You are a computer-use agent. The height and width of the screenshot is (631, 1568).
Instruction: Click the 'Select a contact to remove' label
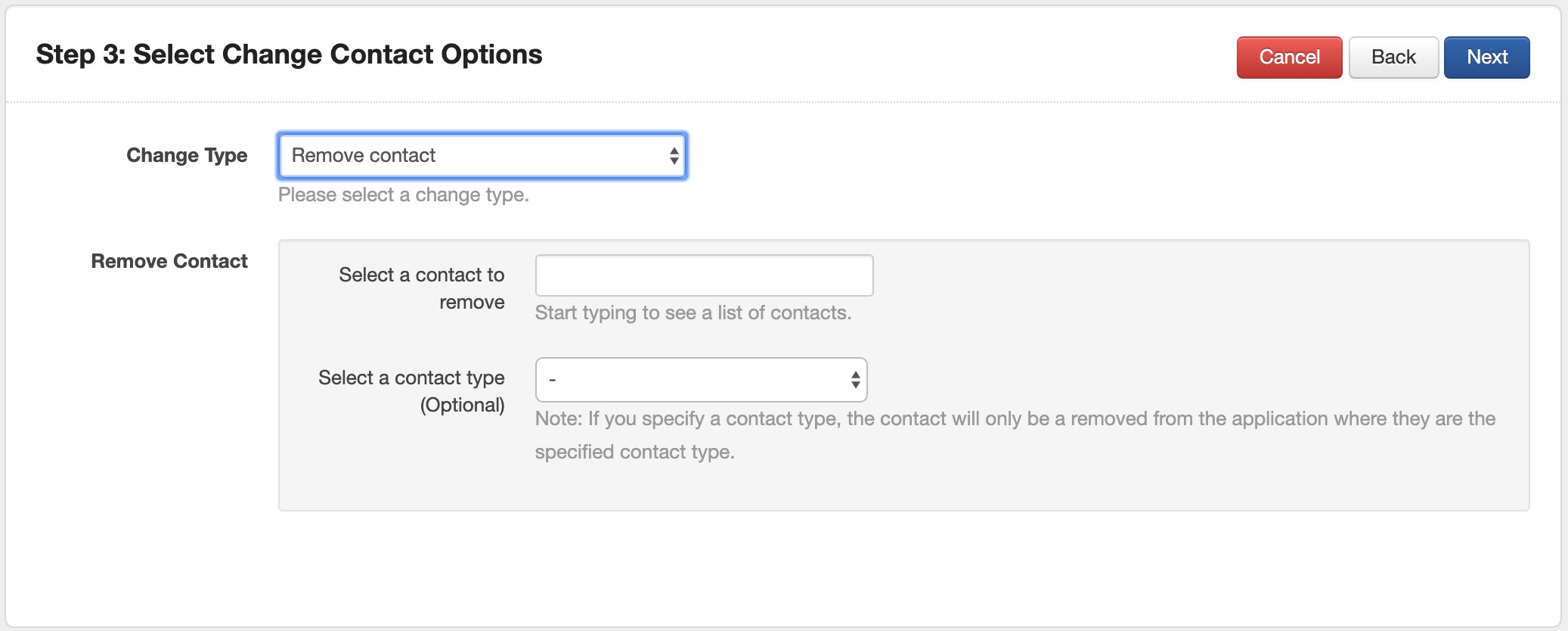[x=421, y=288]
